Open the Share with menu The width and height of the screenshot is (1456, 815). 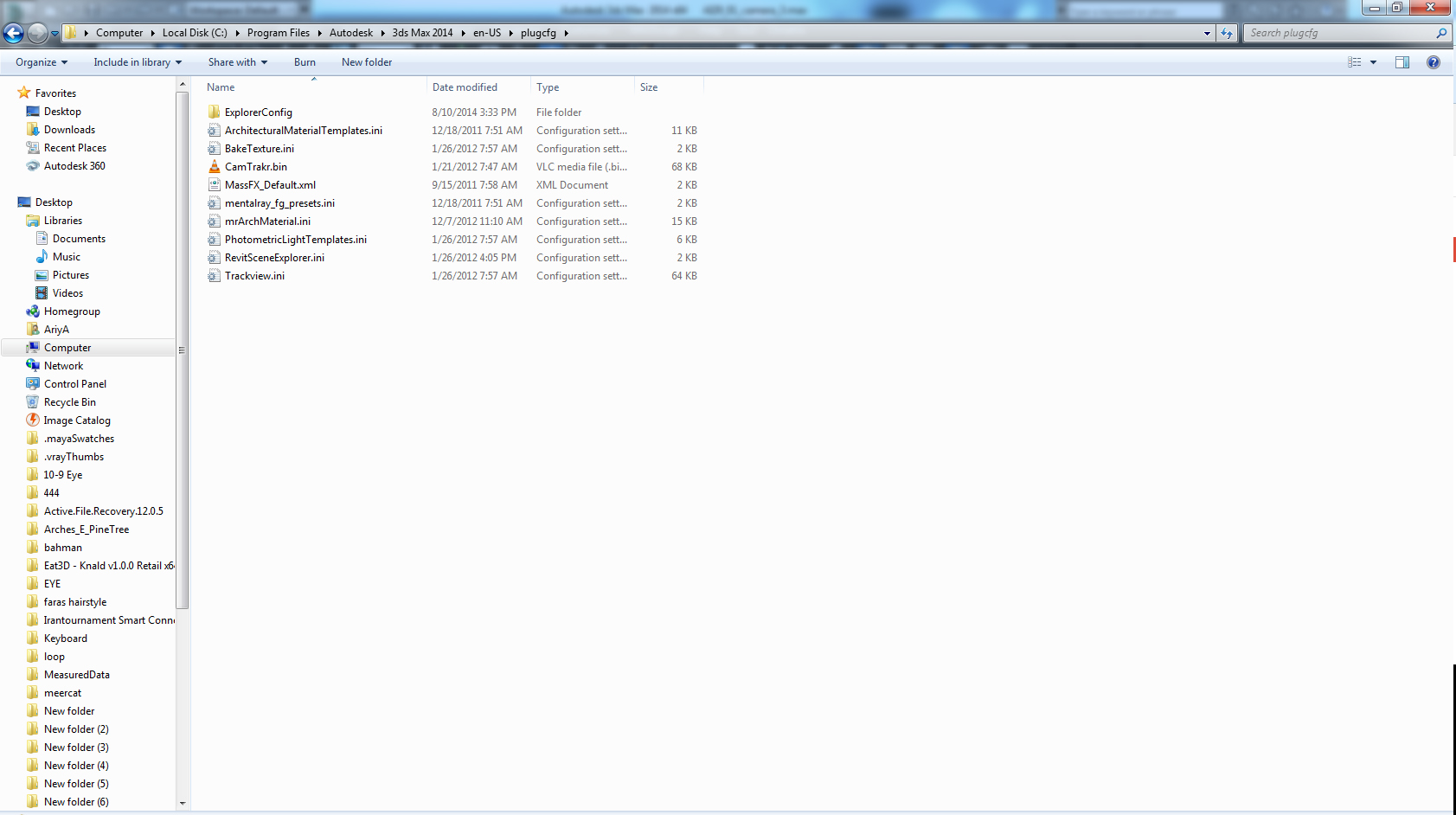point(238,62)
